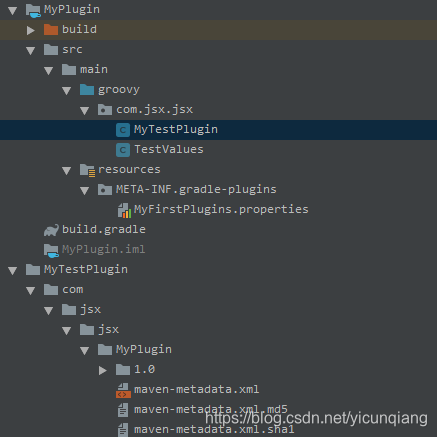Click the MyTestPlugin class icon
437x437 pixels.
coord(123,130)
